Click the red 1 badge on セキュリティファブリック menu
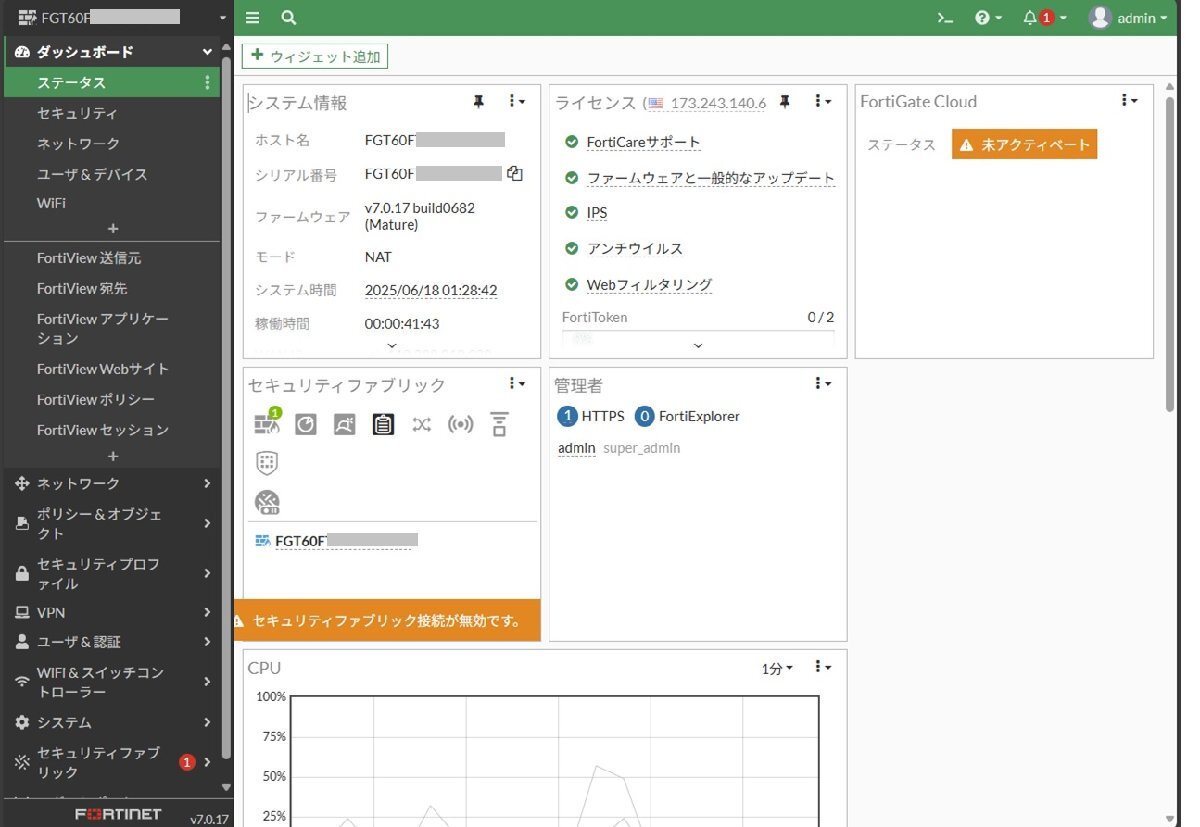 [x=187, y=763]
